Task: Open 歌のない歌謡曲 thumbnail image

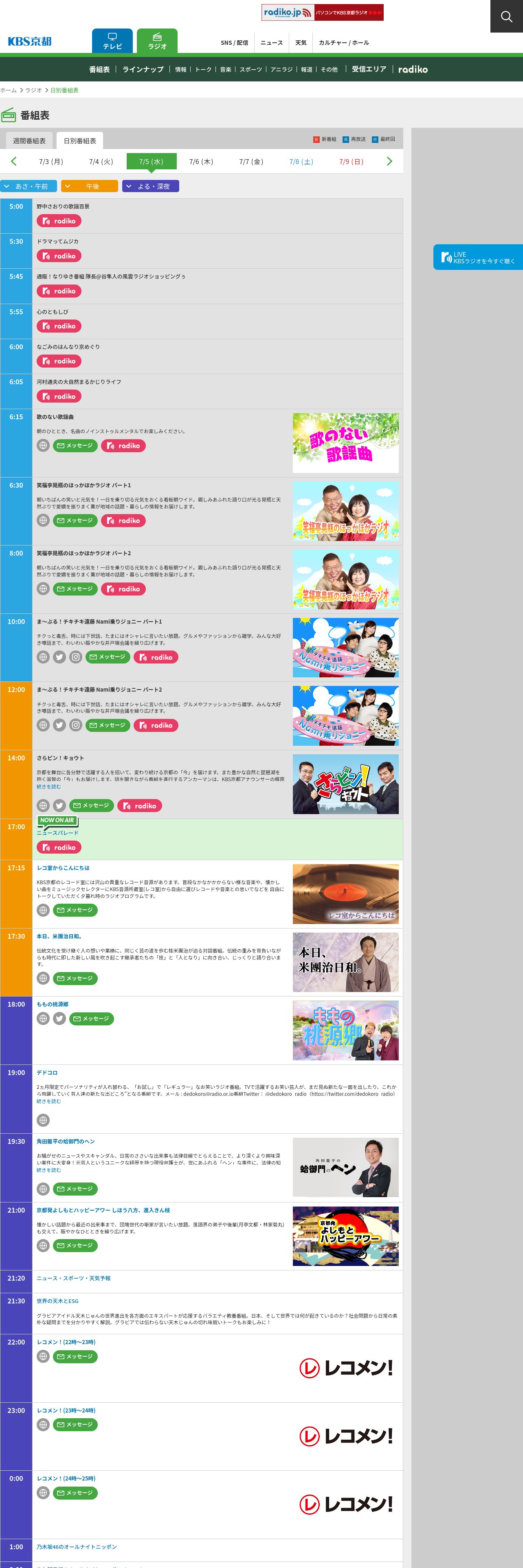Action: click(x=345, y=443)
